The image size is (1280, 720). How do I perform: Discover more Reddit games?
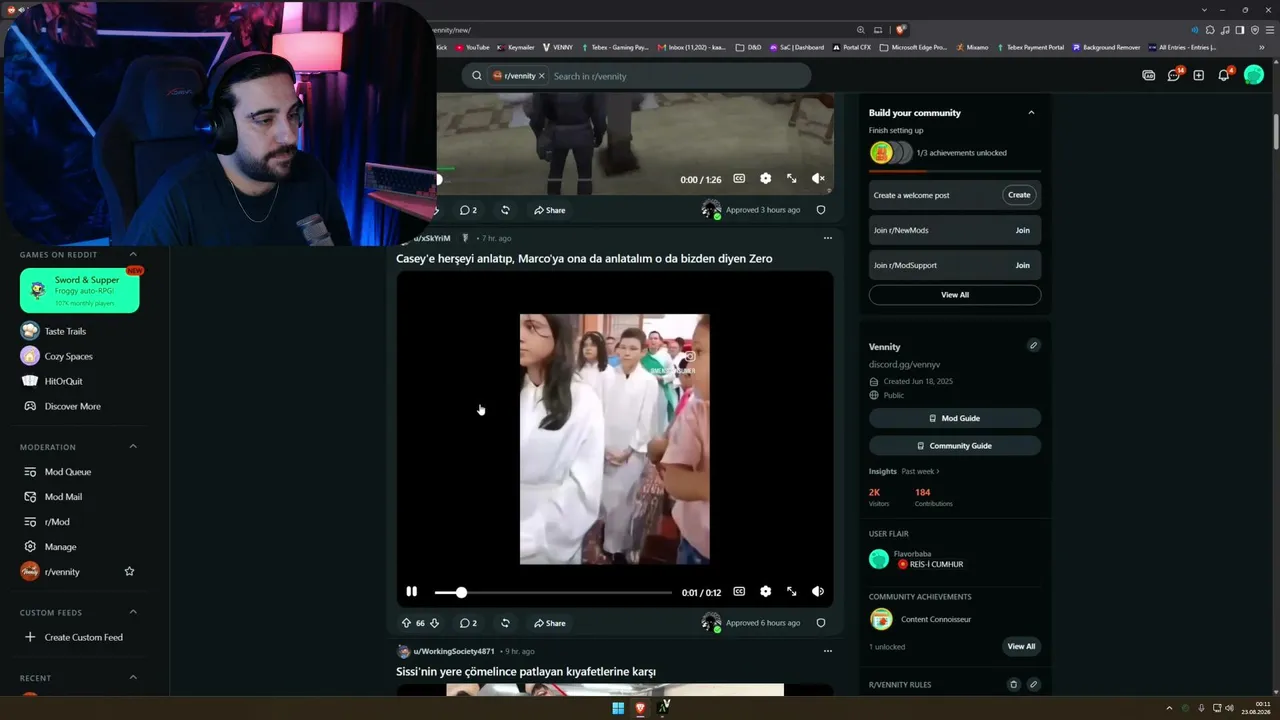72,406
